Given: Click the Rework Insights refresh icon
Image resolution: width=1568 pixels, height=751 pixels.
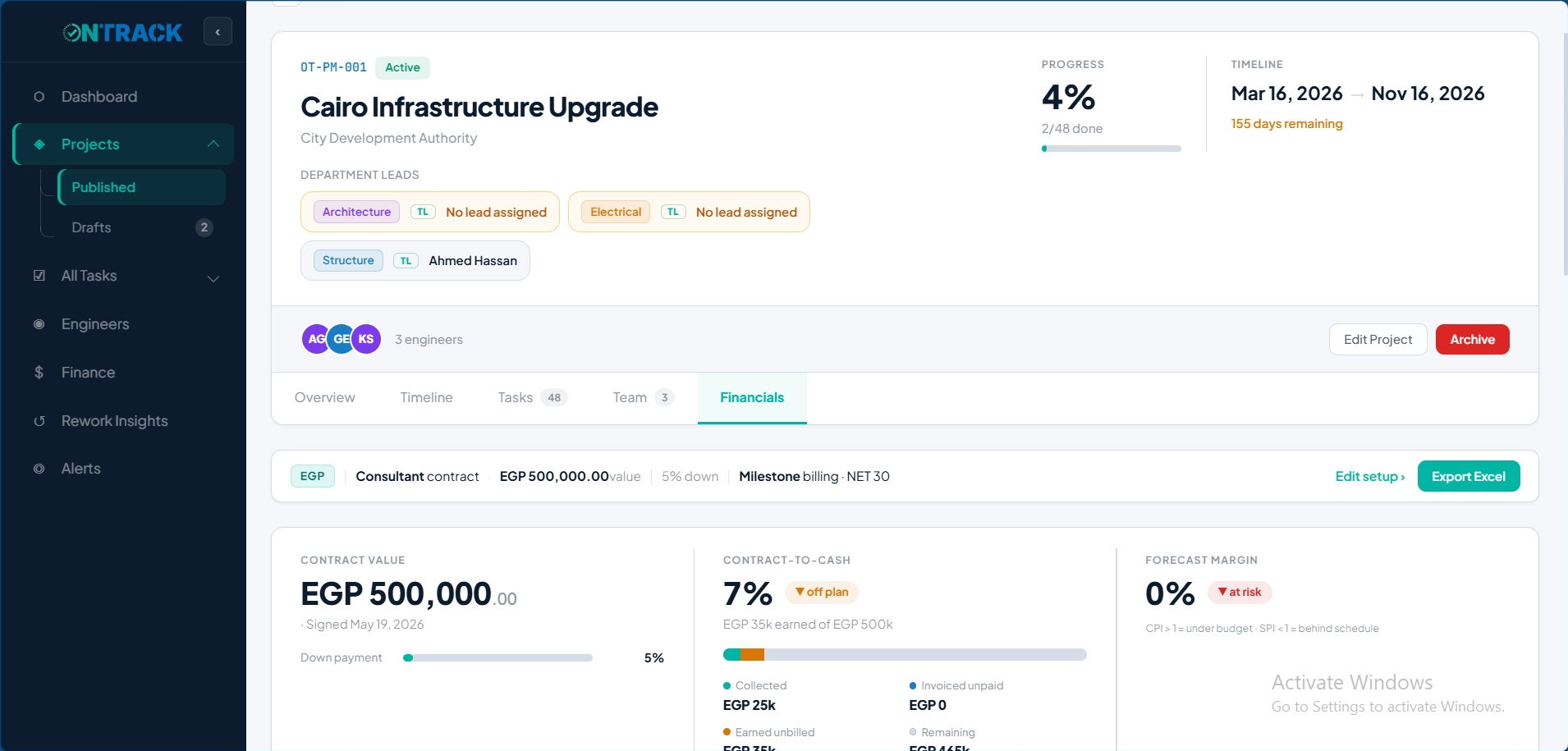Looking at the screenshot, I should (39, 421).
